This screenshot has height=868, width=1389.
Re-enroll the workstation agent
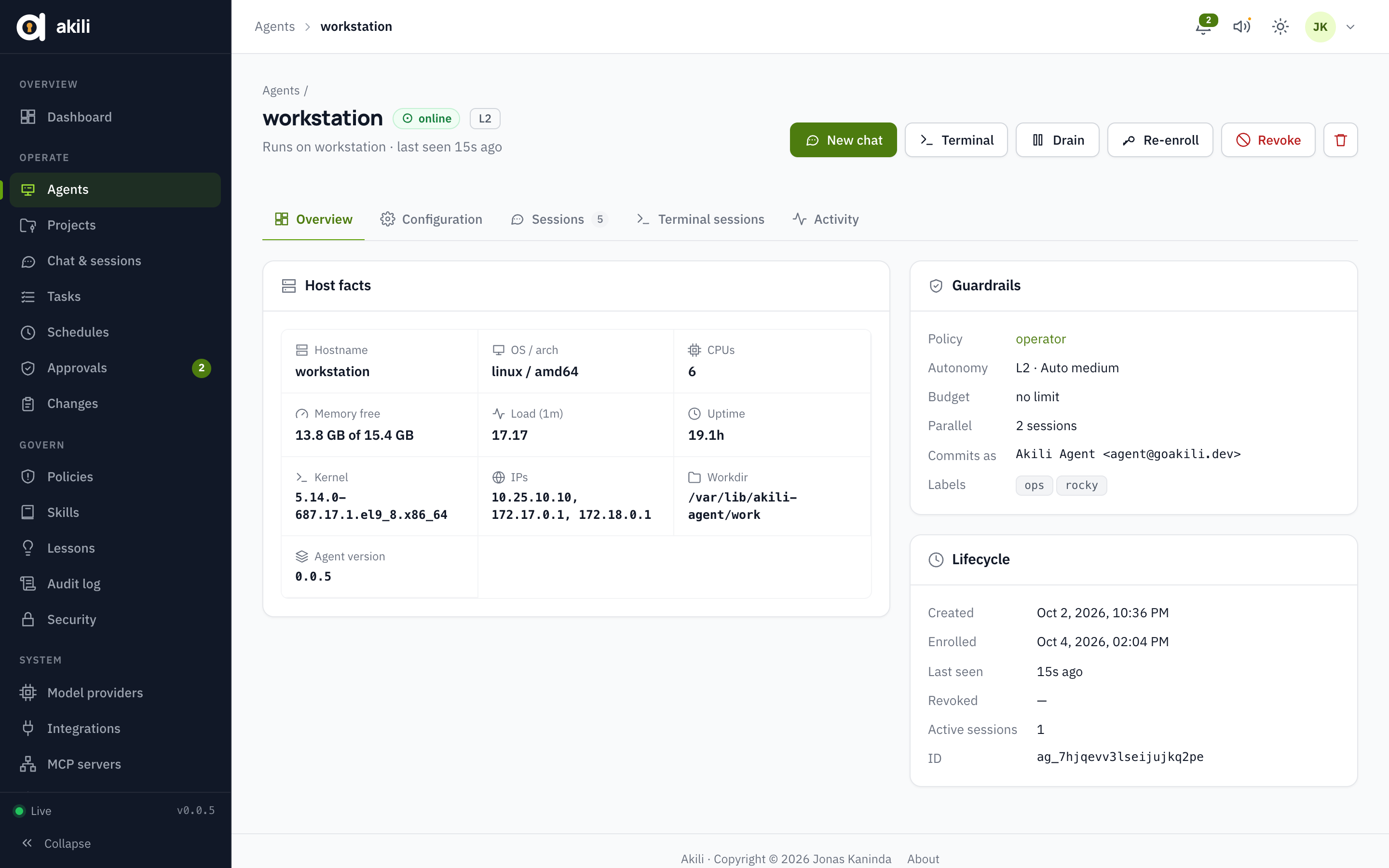[1160, 140]
